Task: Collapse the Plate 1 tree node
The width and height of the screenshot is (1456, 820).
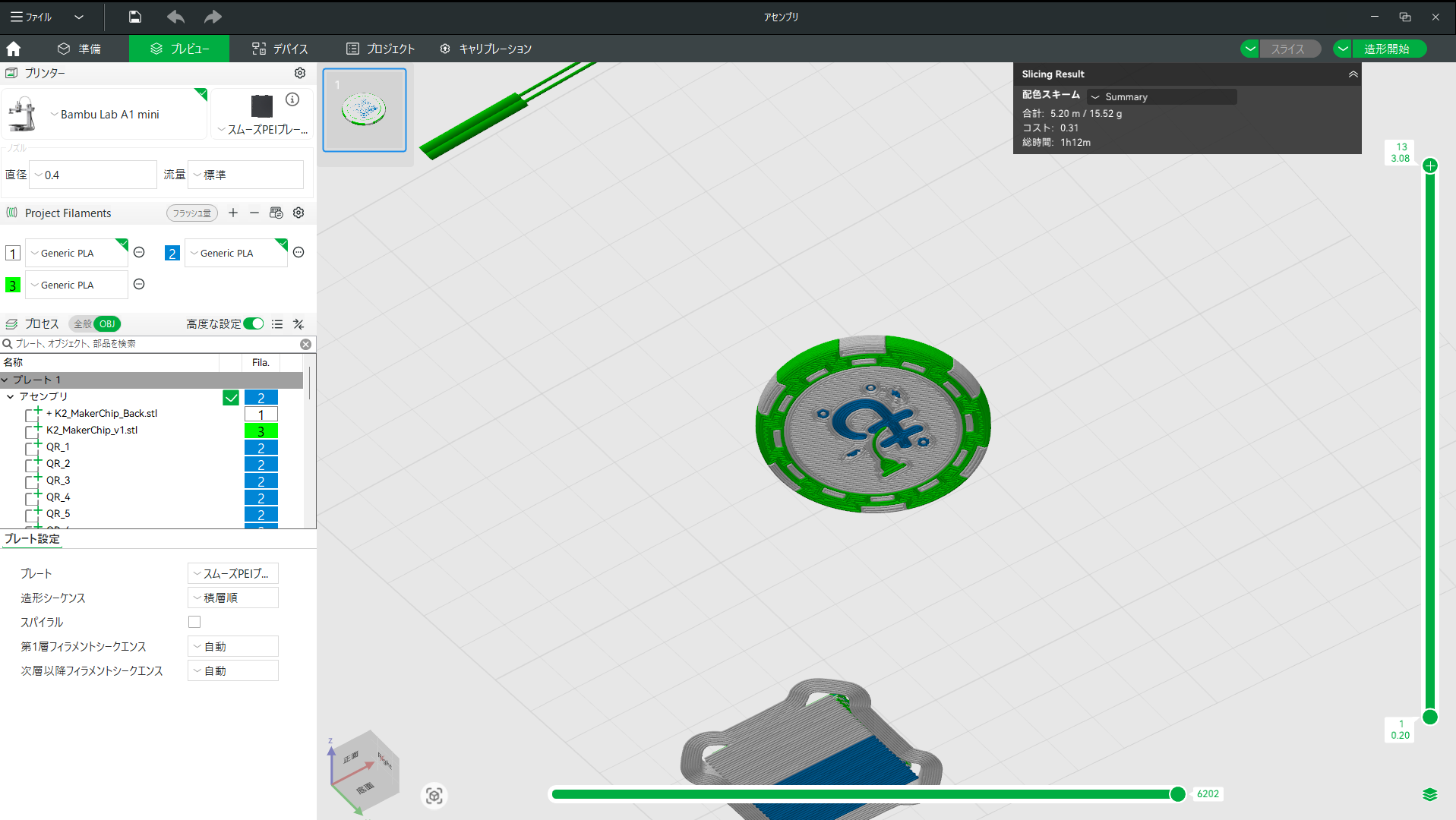Action: [x=5, y=380]
